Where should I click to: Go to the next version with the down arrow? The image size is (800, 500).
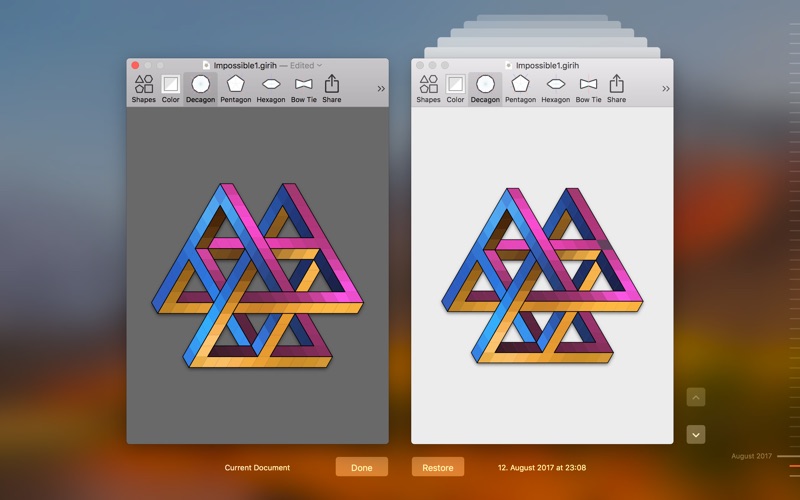point(696,434)
